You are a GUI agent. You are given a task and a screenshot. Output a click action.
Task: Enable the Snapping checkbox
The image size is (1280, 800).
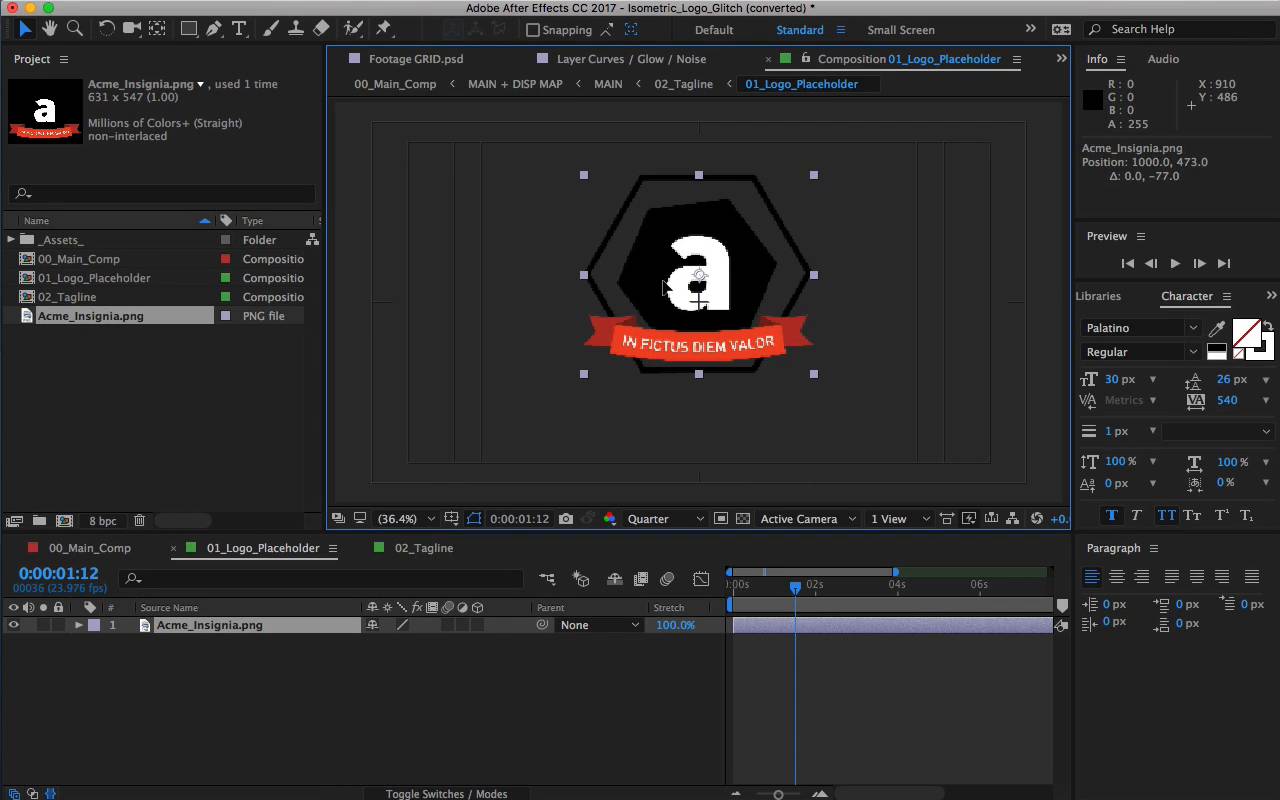click(533, 30)
